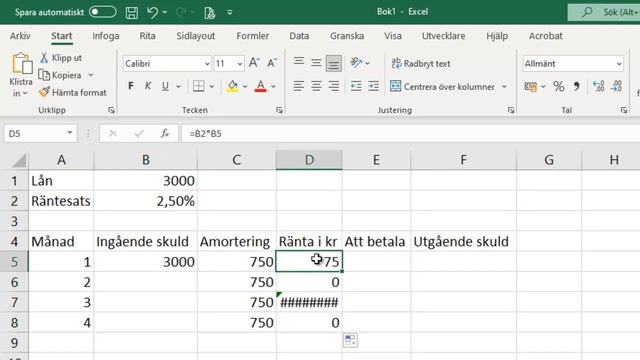The image size is (640, 360).
Task: Toggle Radbryt text wrapping
Action: tap(420, 63)
